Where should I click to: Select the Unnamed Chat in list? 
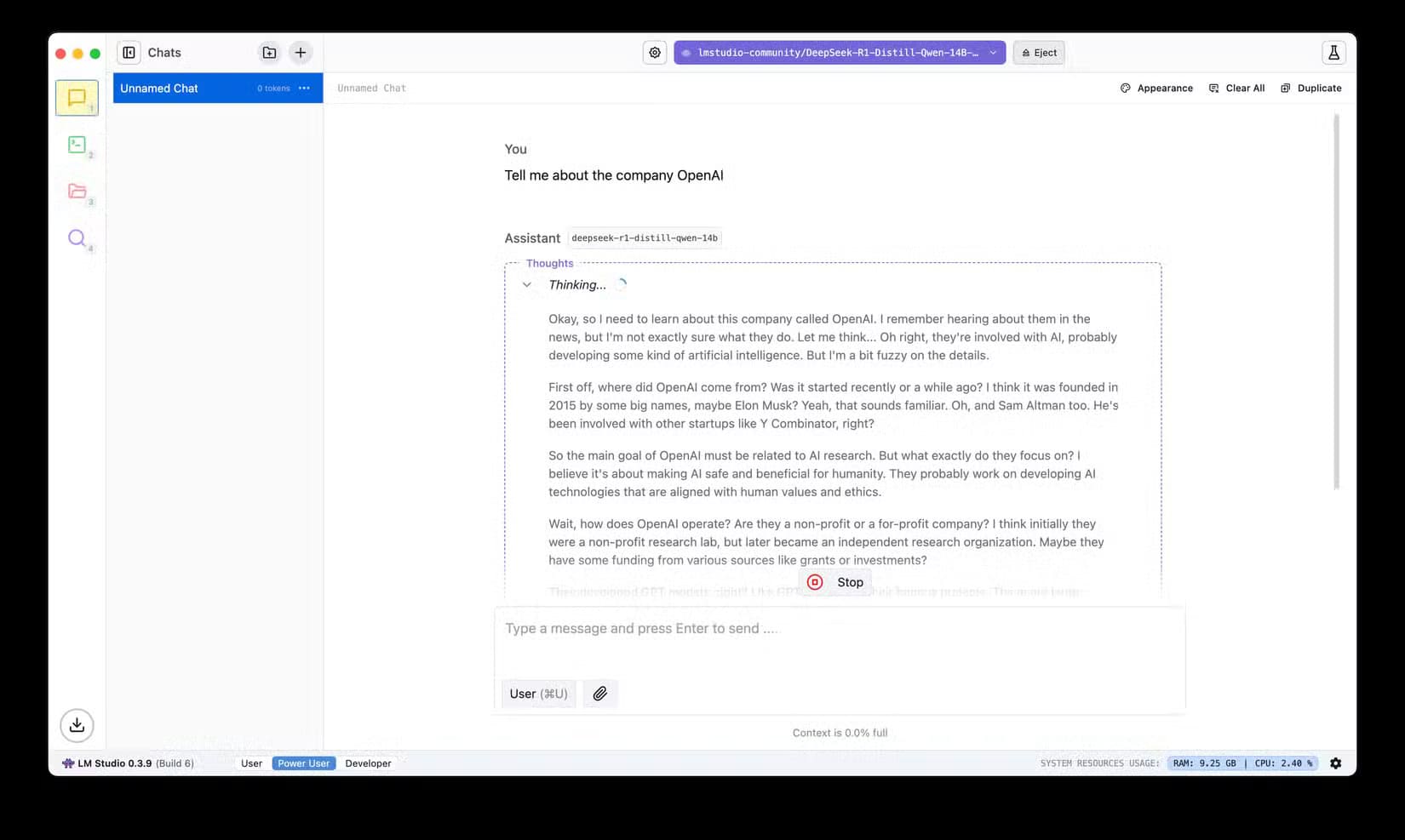[218, 89]
